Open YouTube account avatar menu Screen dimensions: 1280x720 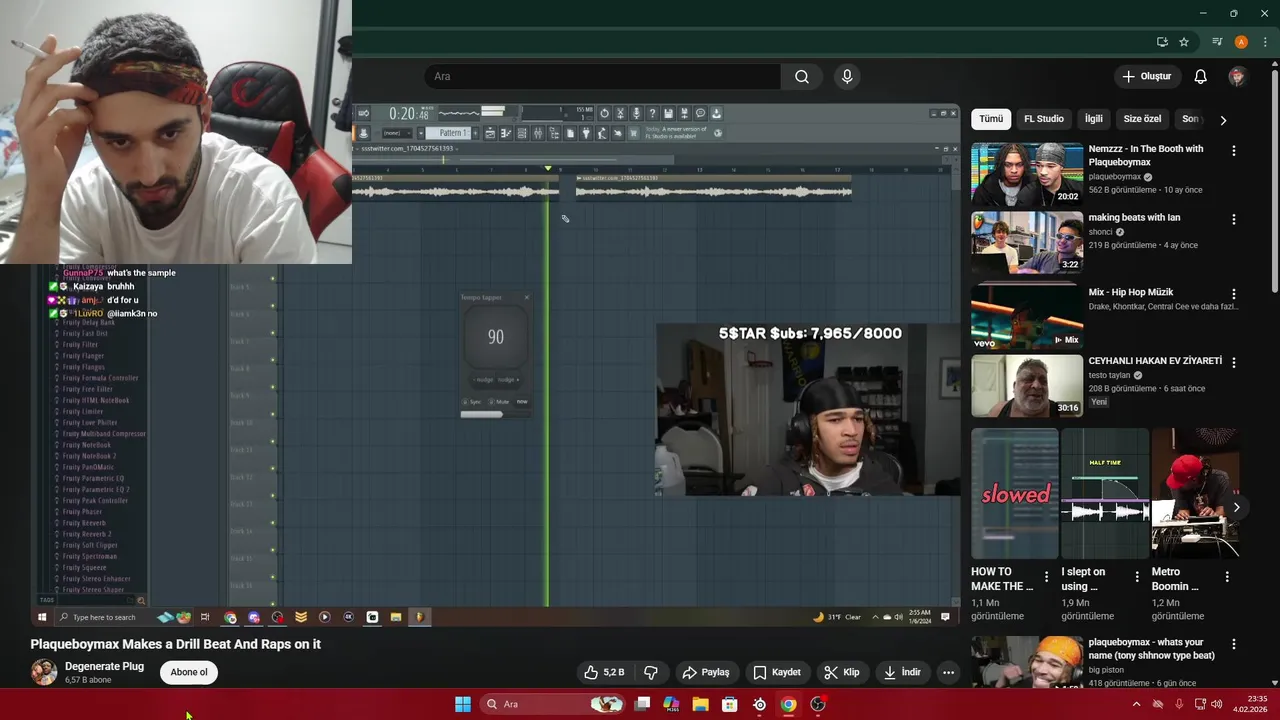click(x=1237, y=77)
